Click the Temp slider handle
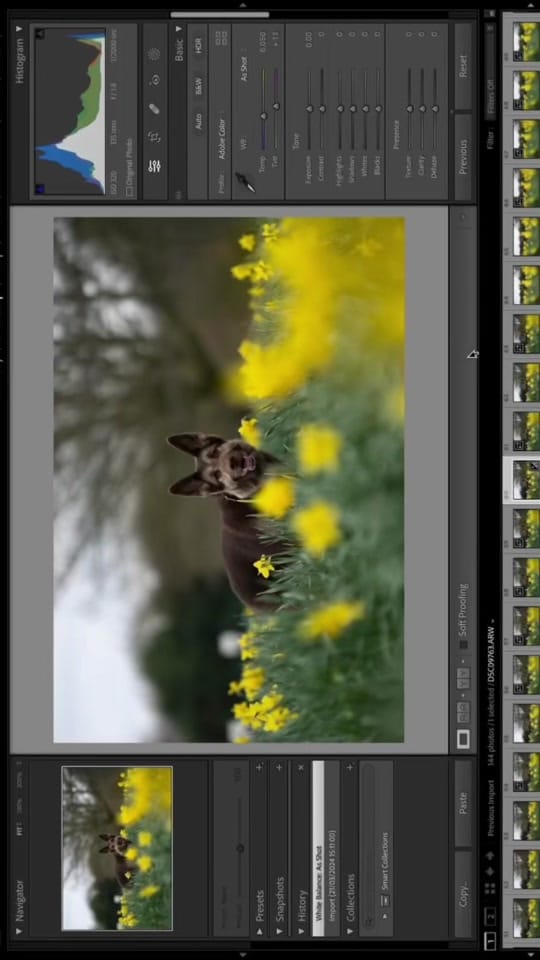540x960 pixels. [x=264, y=116]
